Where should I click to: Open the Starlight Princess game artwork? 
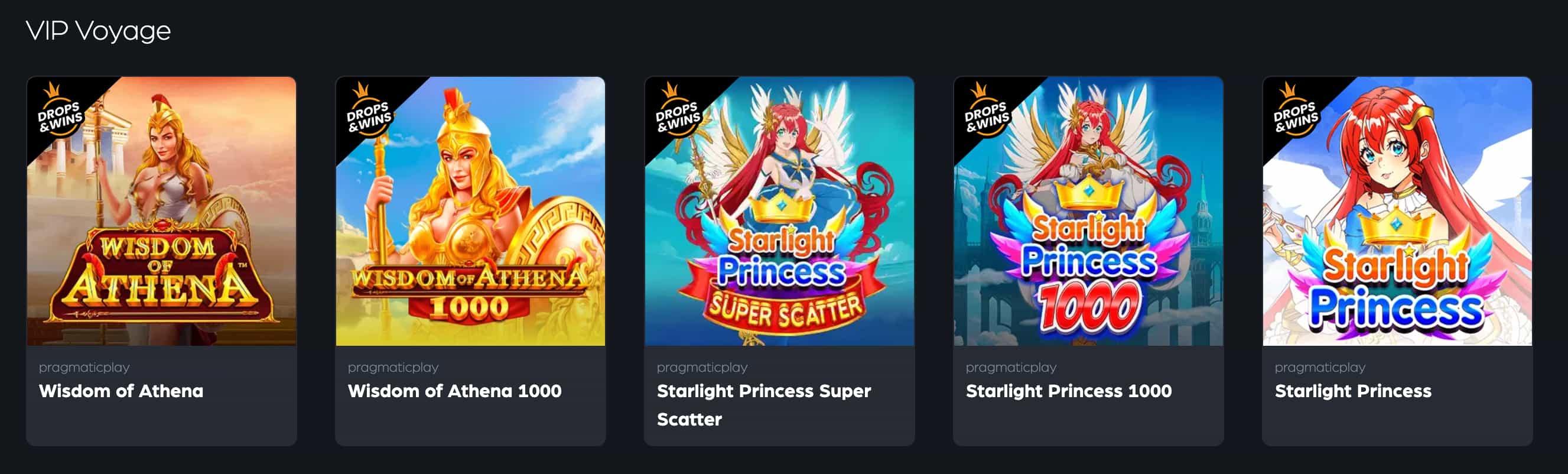click(1398, 211)
